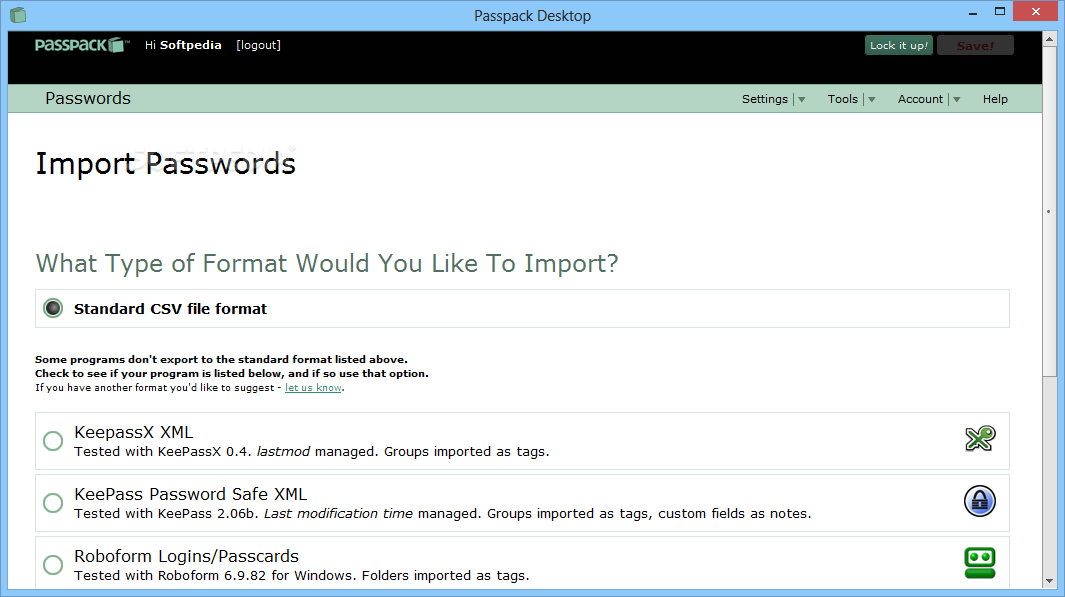The image size is (1065, 597).
Task: Select Standard CSV file format radio button
Action: pos(53,308)
